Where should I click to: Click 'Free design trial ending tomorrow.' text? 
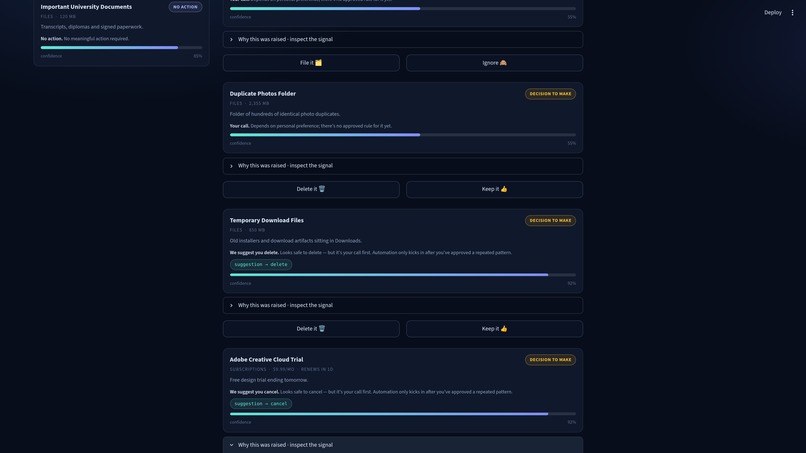pos(269,380)
